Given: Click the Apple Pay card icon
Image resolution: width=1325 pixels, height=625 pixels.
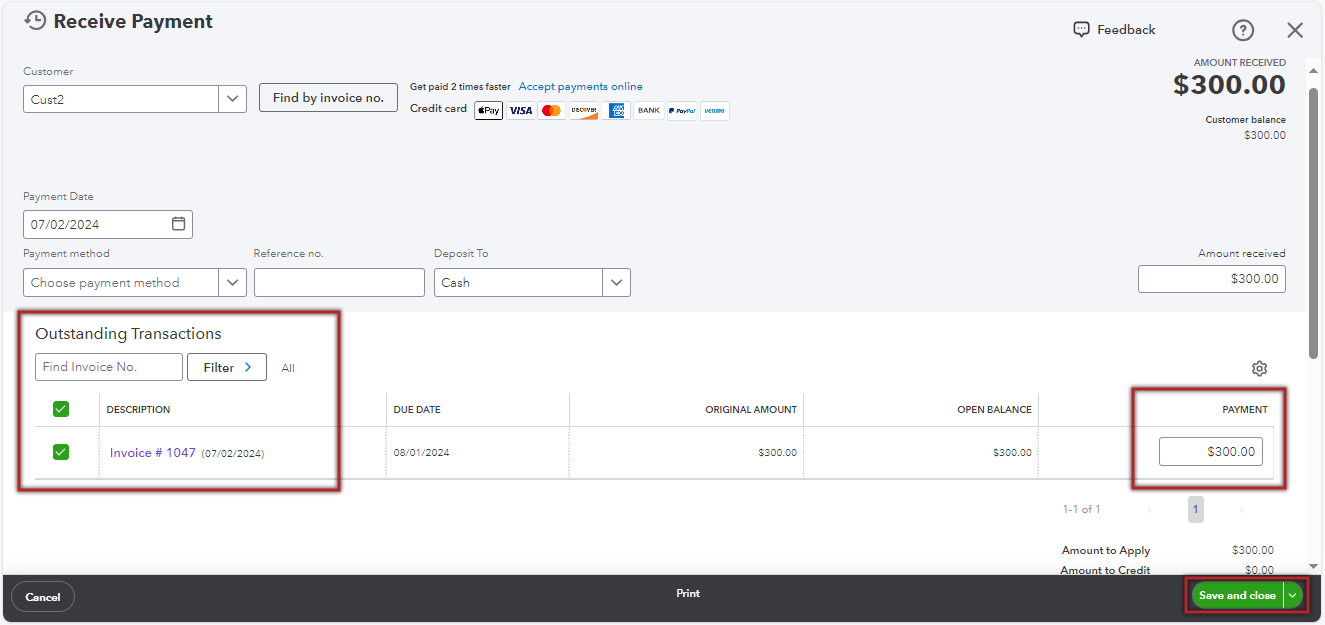Looking at the screenshot, I should point(488,110).
